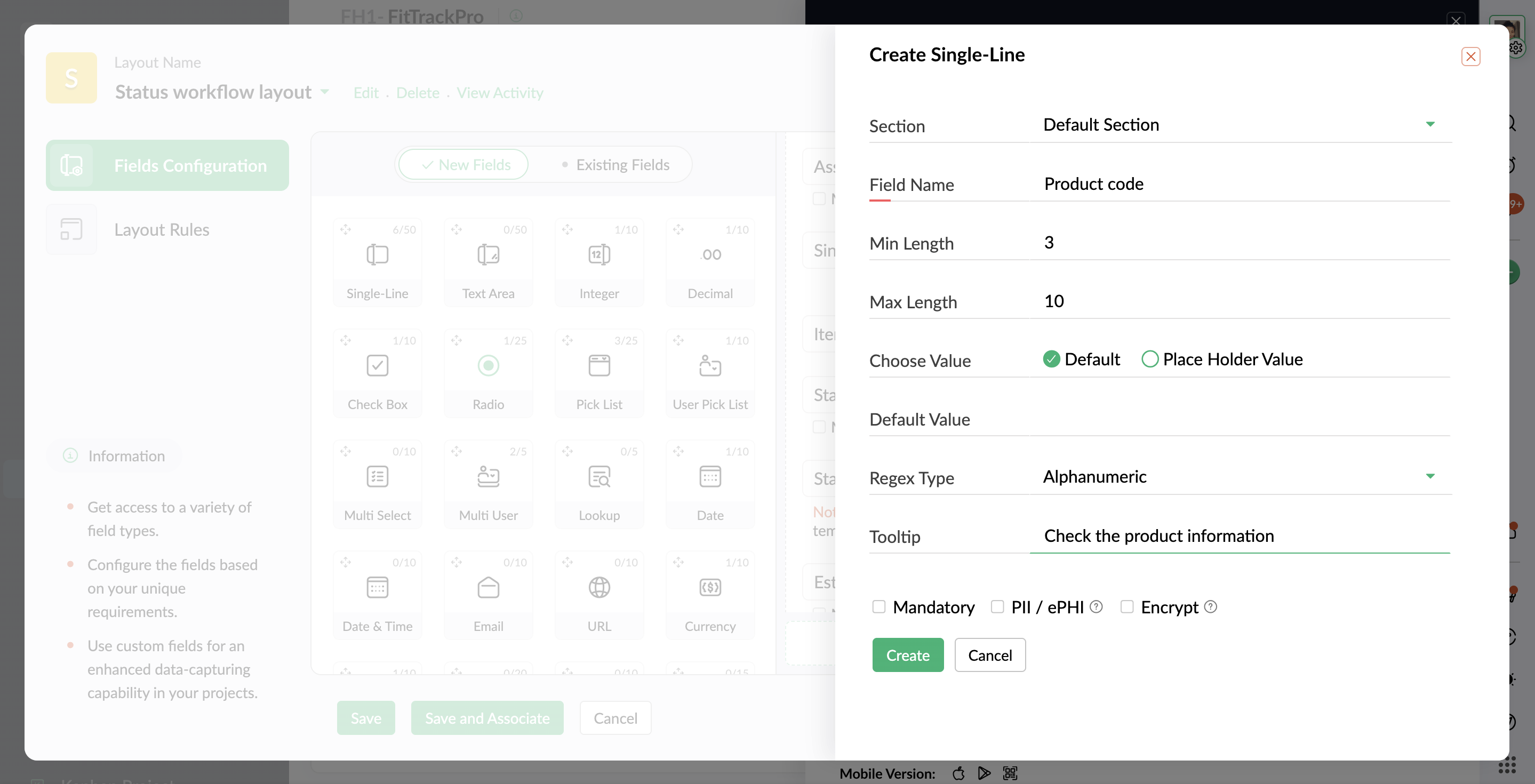Switch to the Existing Fields tab

click(615, 164)
